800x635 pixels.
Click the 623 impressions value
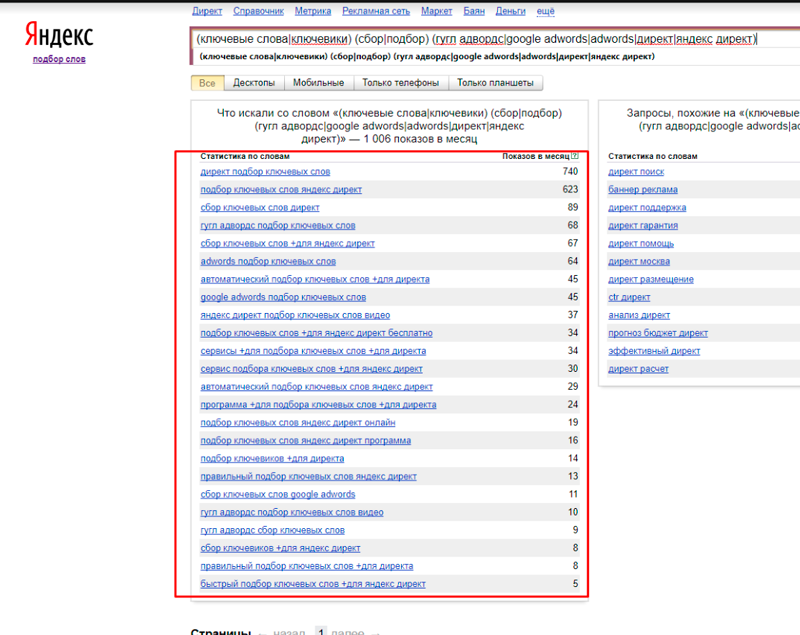pyautogui.click(x=570, y=189)
